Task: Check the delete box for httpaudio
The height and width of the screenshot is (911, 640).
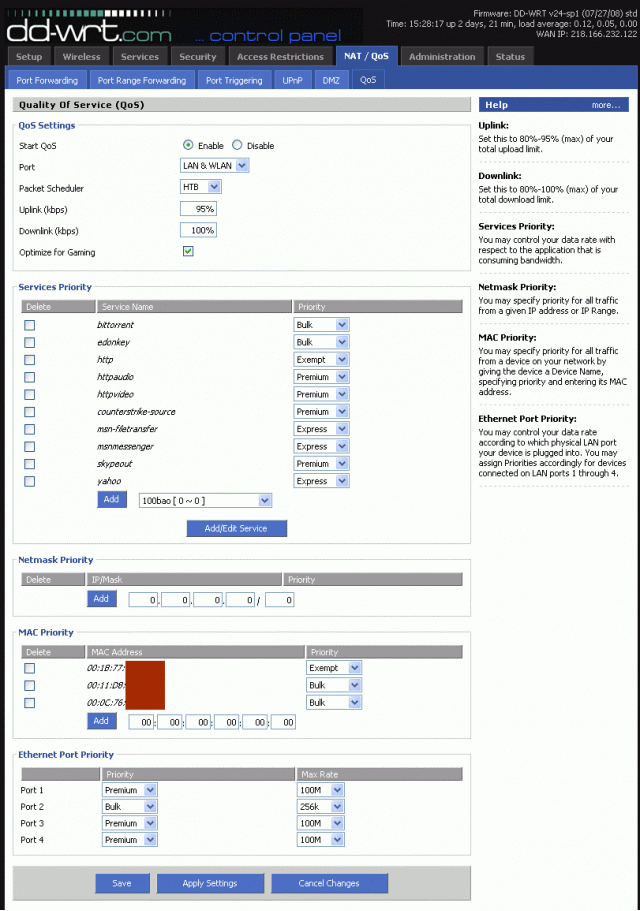Action: 30,378
